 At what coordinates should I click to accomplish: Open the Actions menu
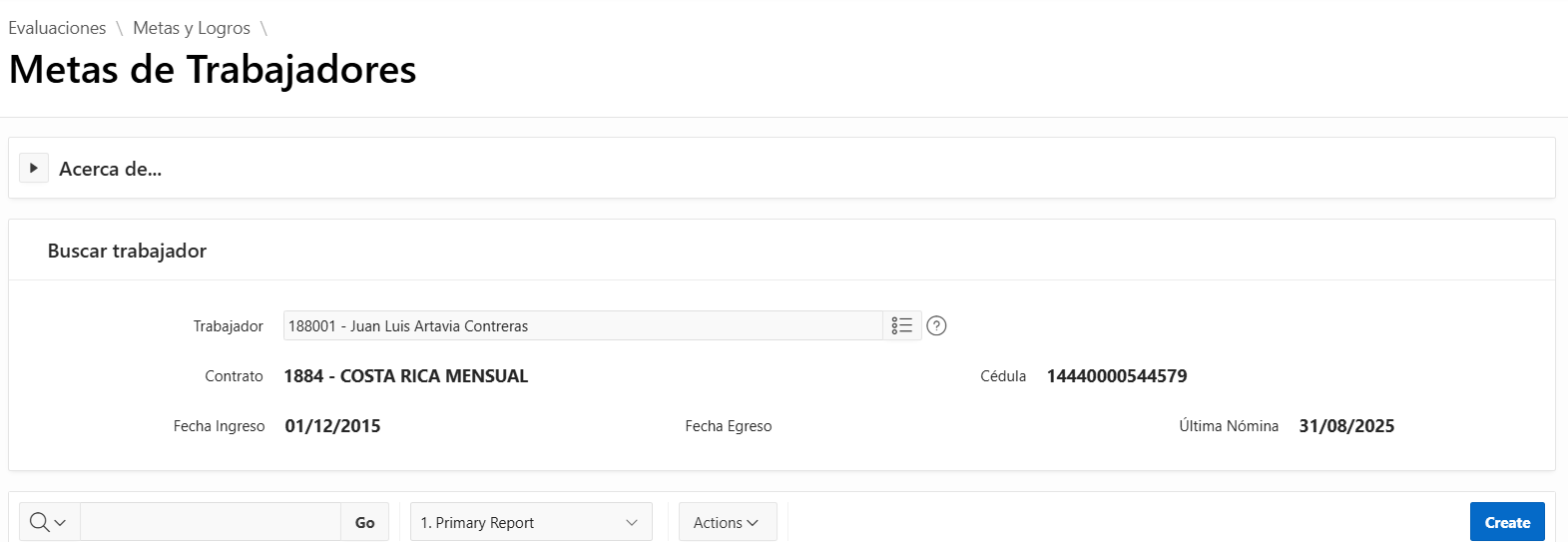pyautogui.click(x=727, y=522)
